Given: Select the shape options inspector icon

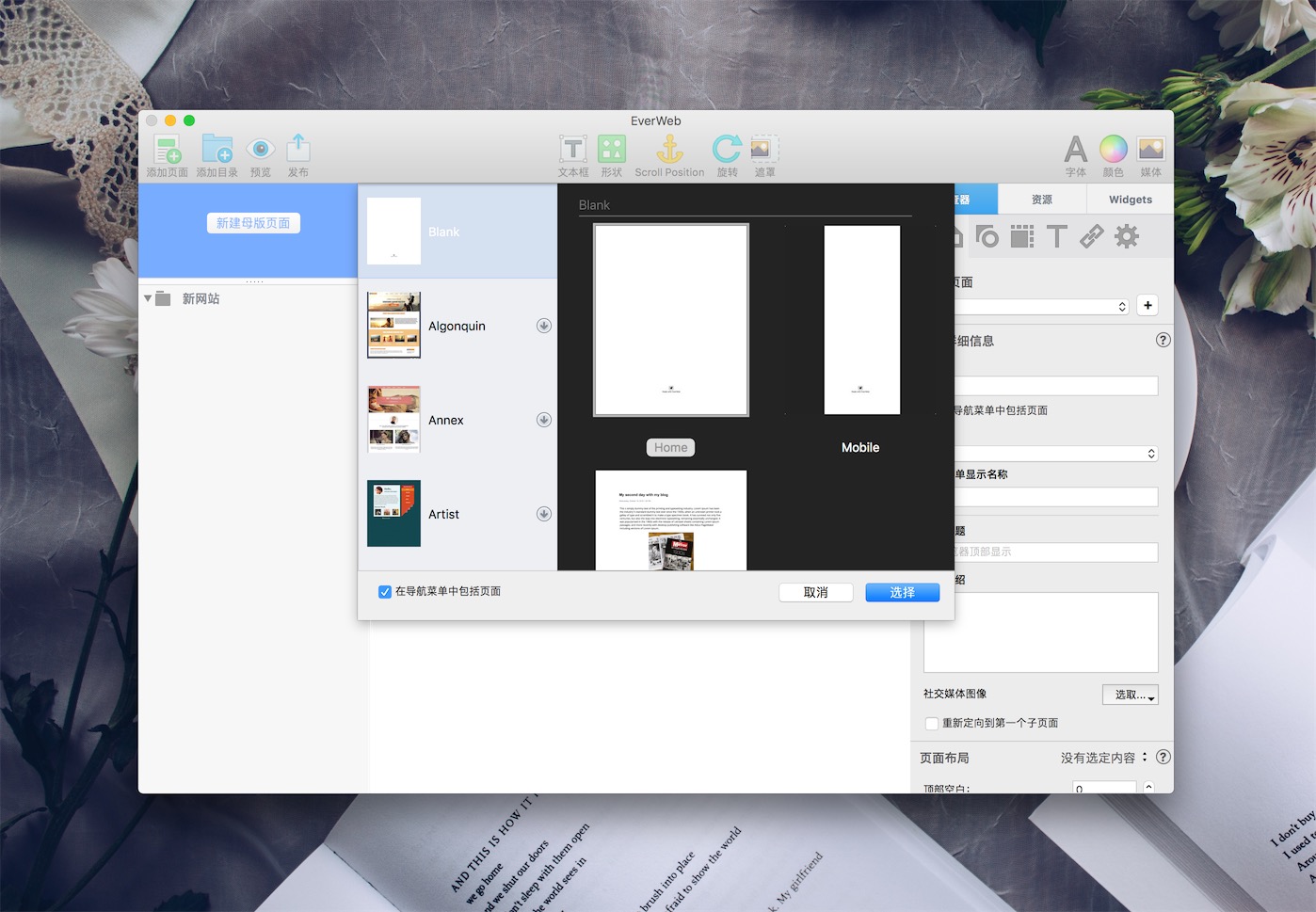Looking at the screenshot, I should [x=987, y=236].
